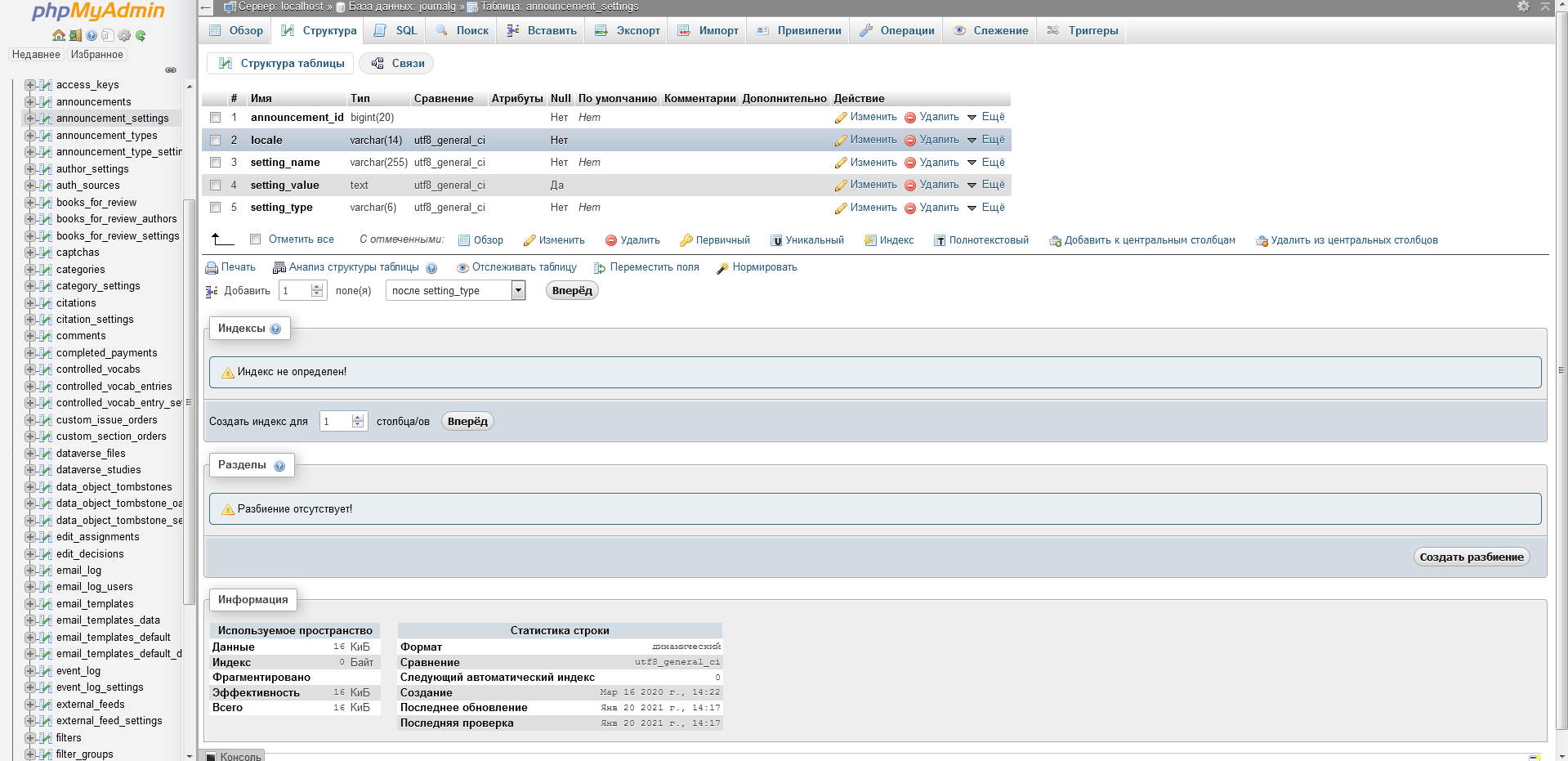Image resolution: width=1568 pixels, height=761 pixels.
Task: Tick checkbox for setting_value row
Action: coord(216,186)
